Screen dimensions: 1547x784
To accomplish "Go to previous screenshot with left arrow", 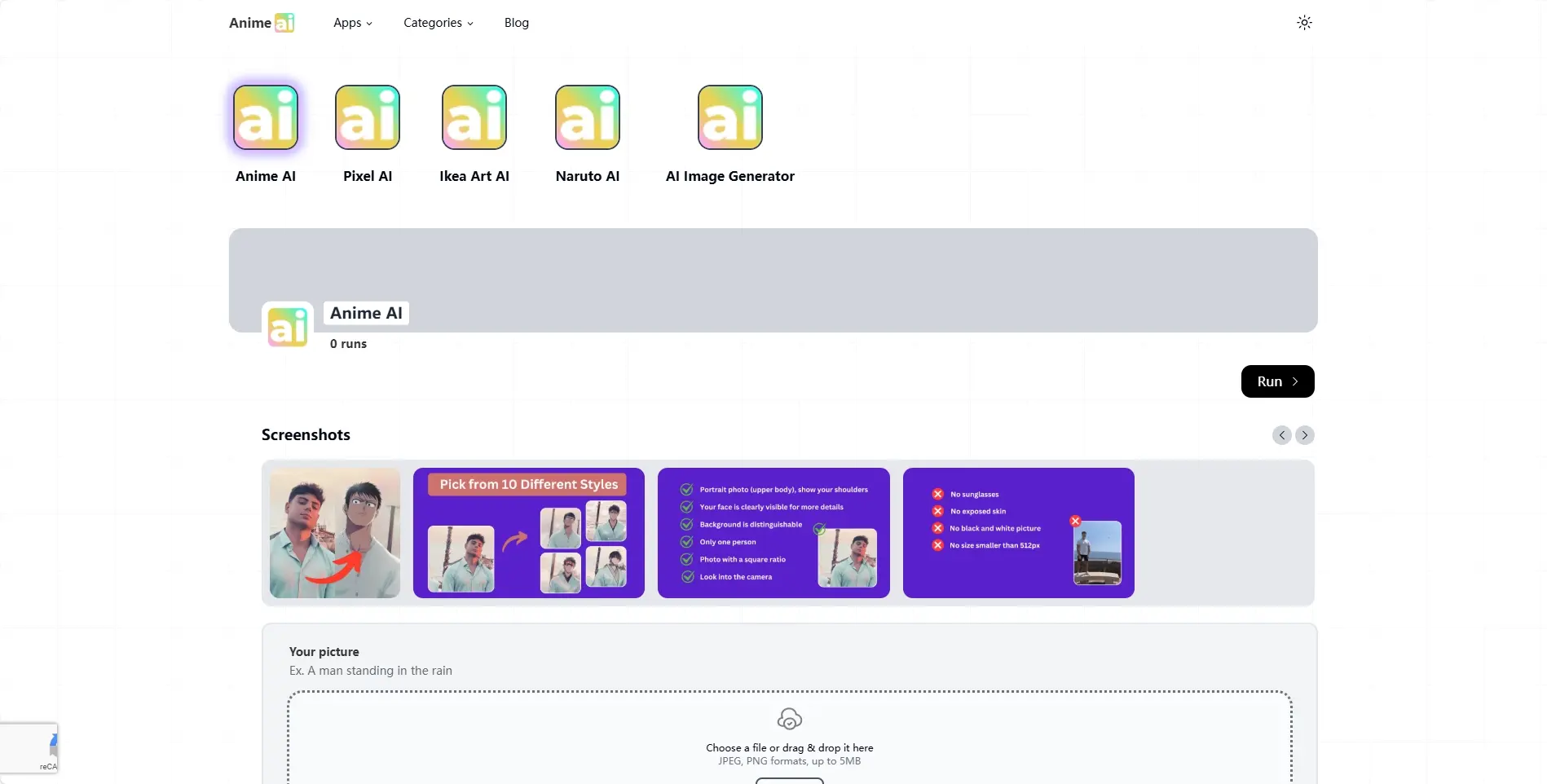I will [x=1281, y=435].
